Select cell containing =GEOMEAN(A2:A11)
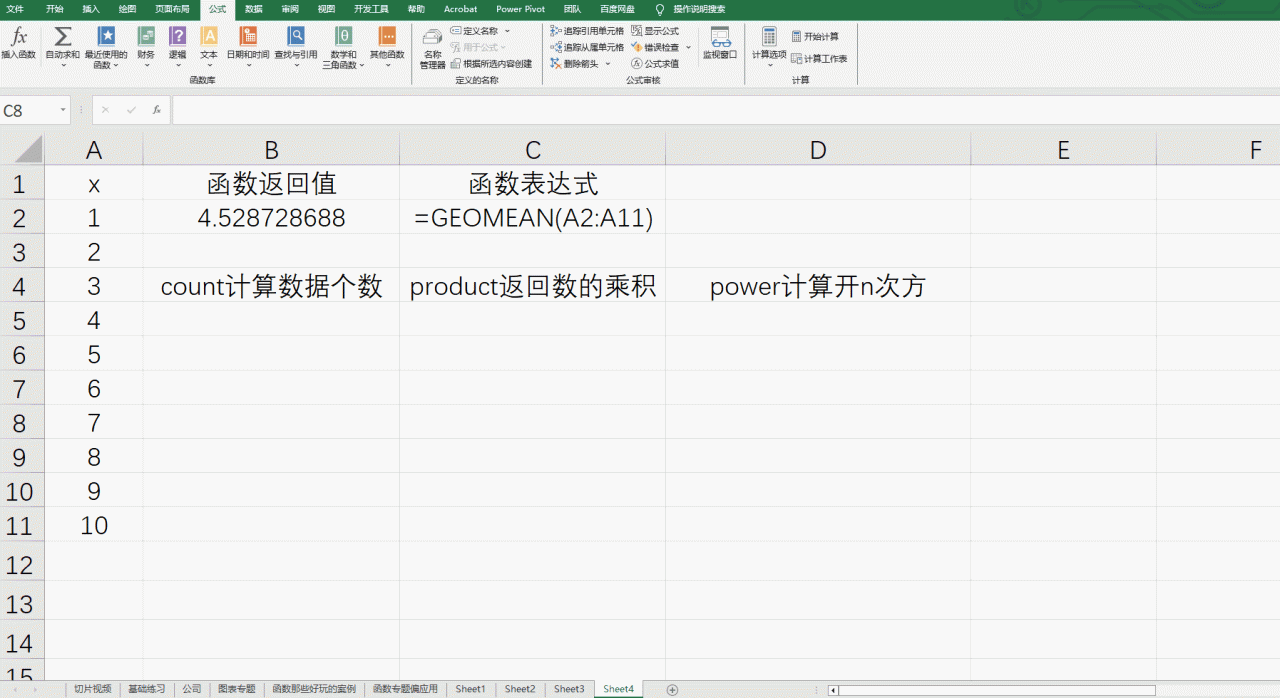1280x698 pixels. click(533, 218)
